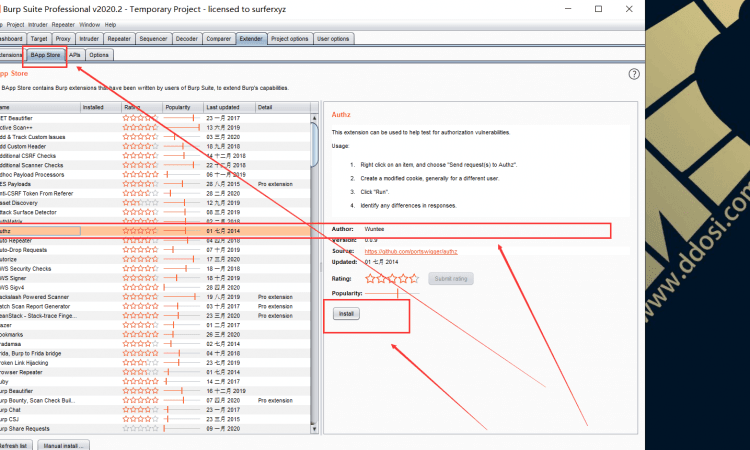Select the Extender tab
This screenshot has width=750, height=450.
[x=251, y=39]
